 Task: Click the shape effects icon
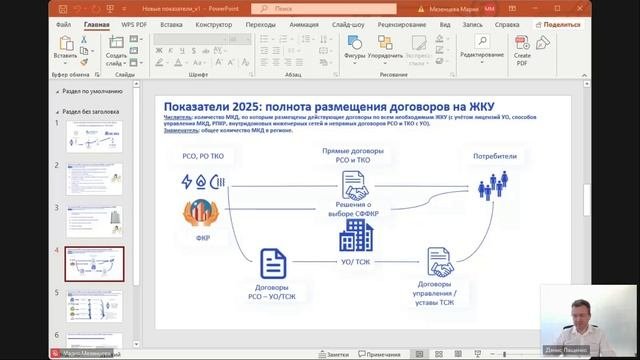point(440,61)
